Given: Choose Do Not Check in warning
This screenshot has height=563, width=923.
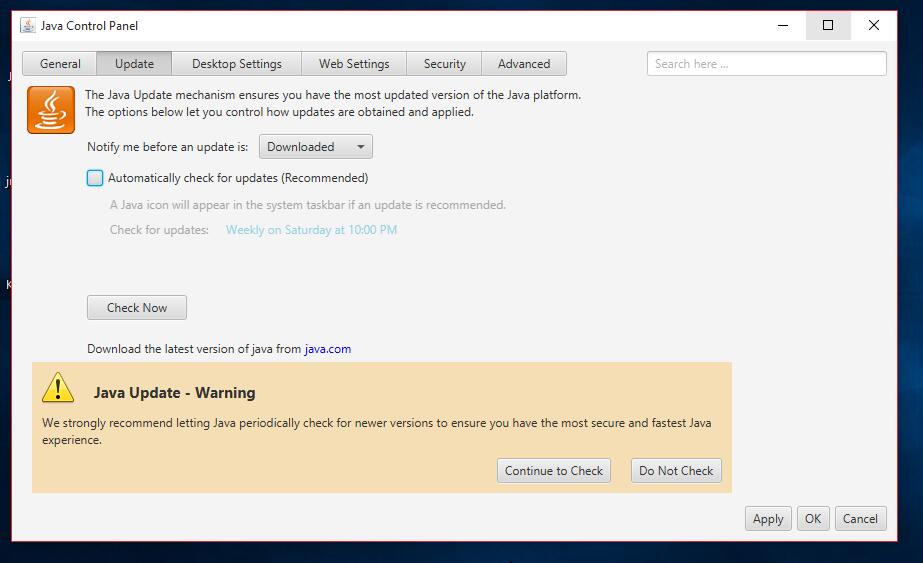Looking at the screenshot, I should point(676,471).
